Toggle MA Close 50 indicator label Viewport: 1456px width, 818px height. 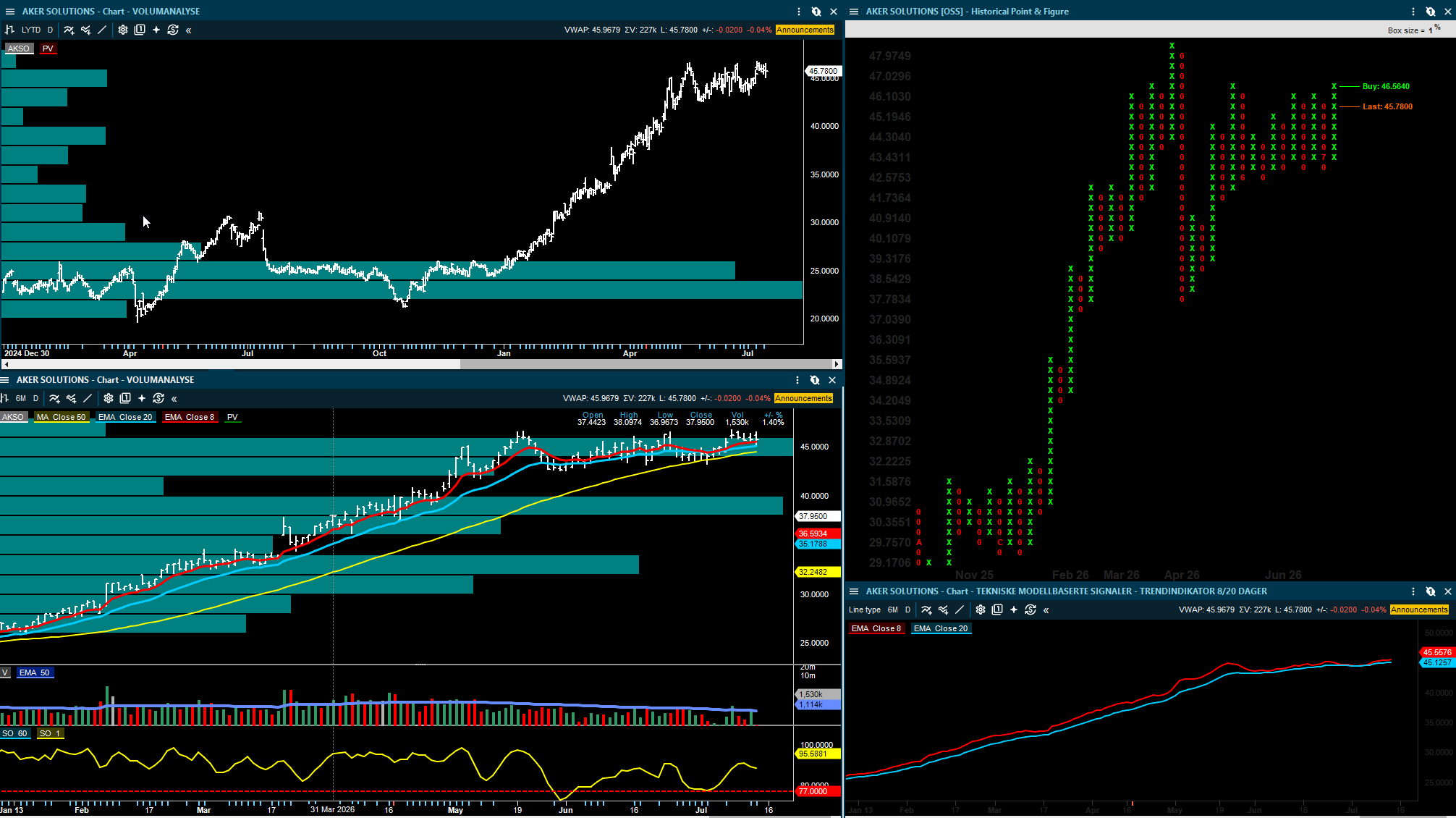(61, 417)
